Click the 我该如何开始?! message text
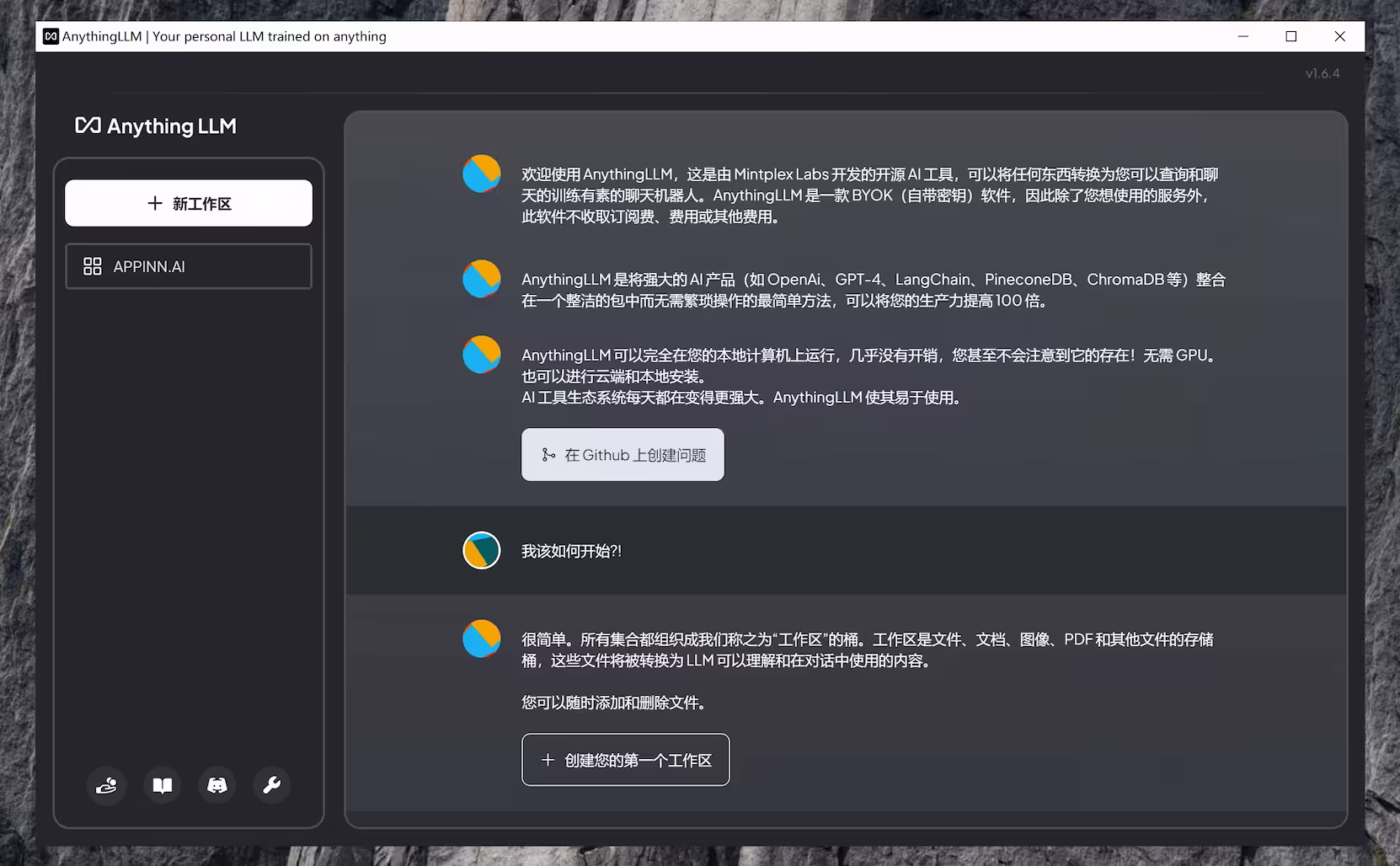Viewport: 1400px width, 866px height. pos(571,551)
